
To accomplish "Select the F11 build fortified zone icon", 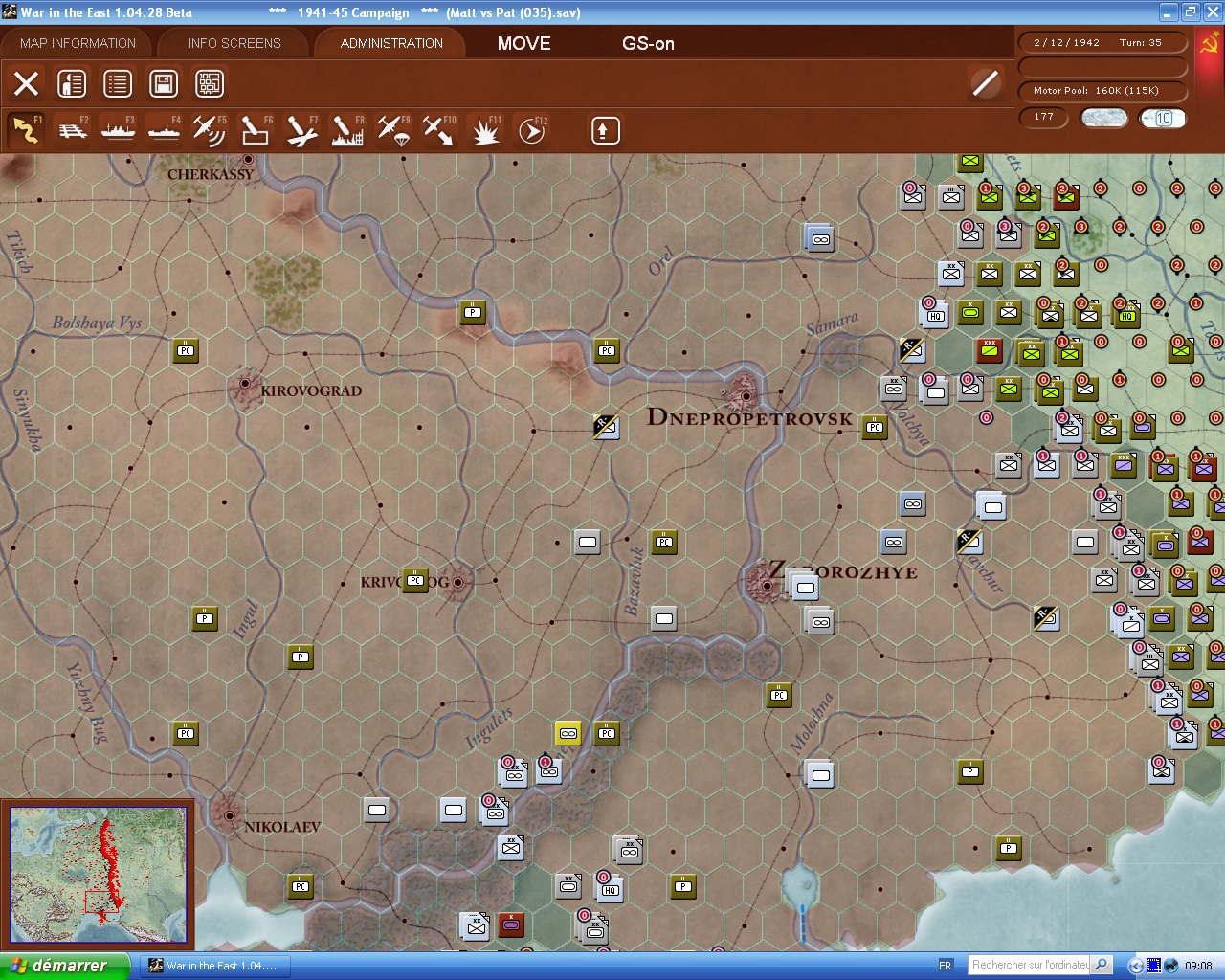I will tap(485, 130).
